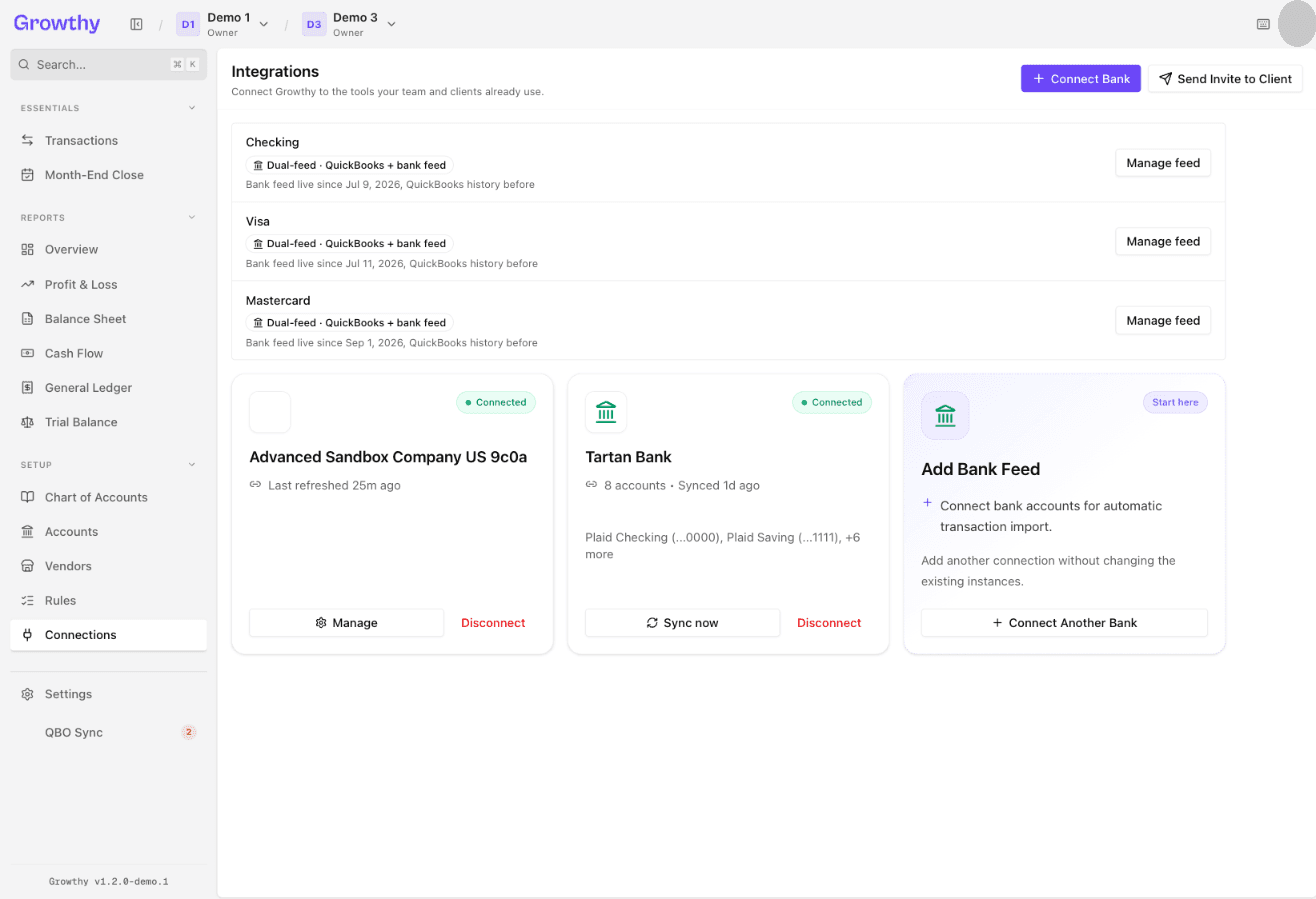Screen dimensions: 1316x899
Task: Click QBO Sync notification badge 2
Action: click(188, 733)
